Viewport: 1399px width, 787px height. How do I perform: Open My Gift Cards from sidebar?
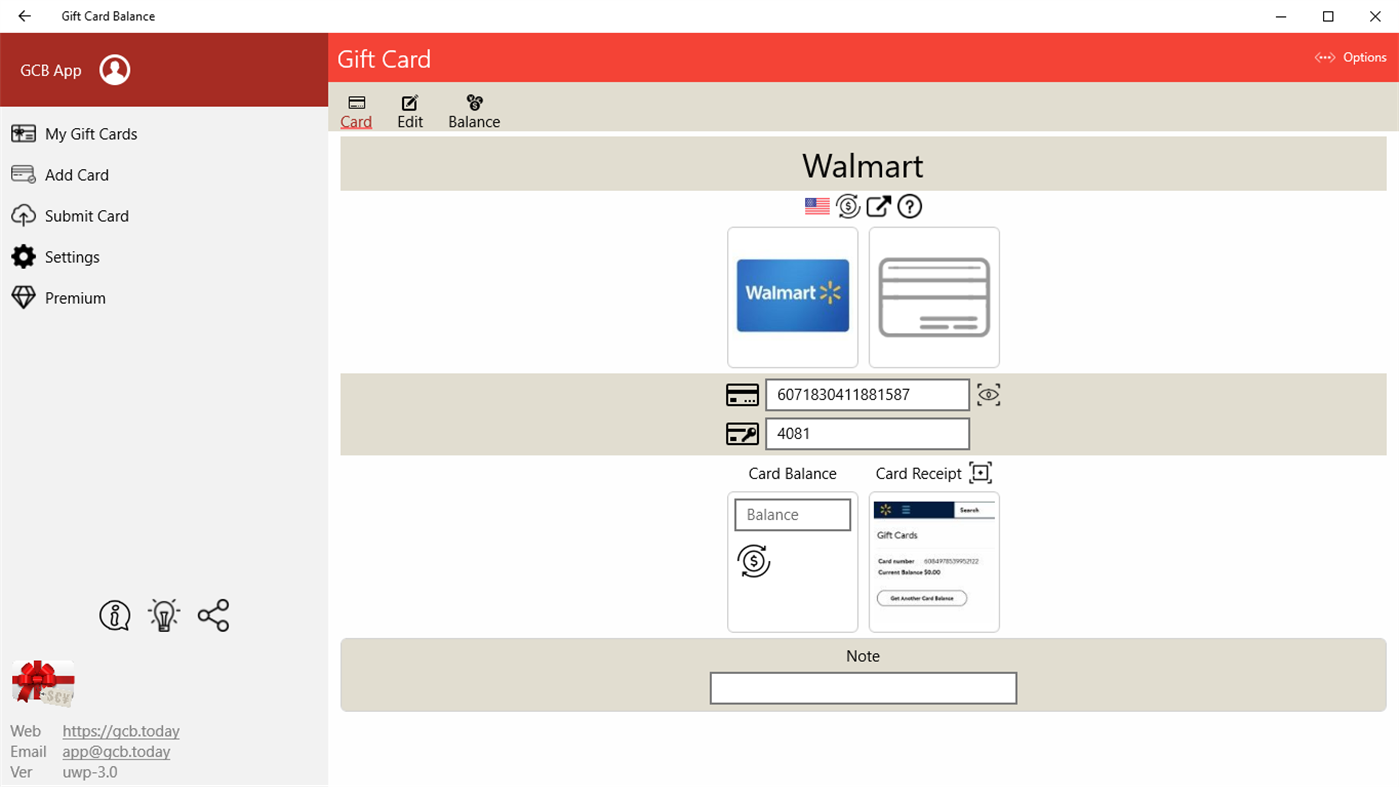click(88, 133)
